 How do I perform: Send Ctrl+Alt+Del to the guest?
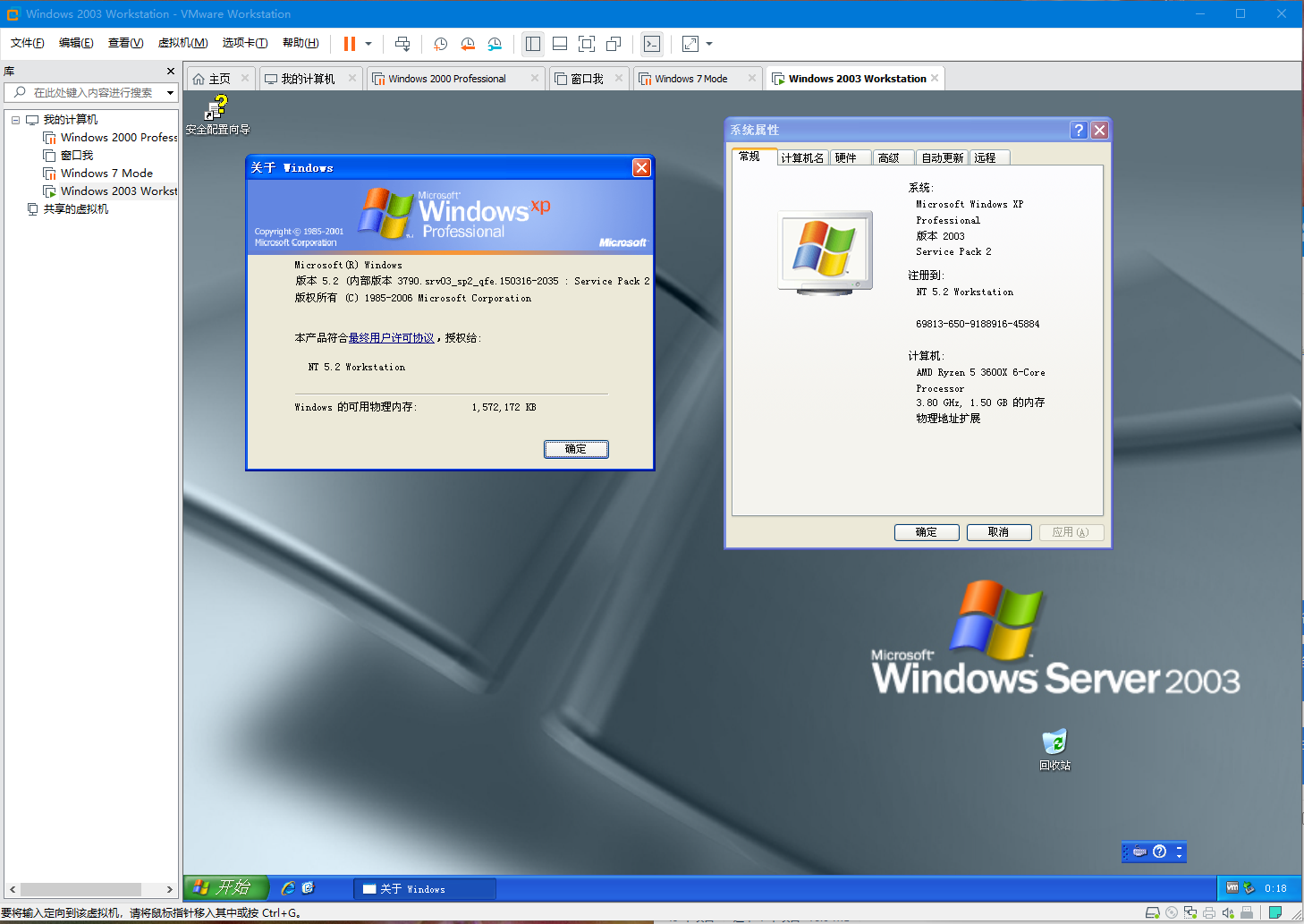(402, 43)
